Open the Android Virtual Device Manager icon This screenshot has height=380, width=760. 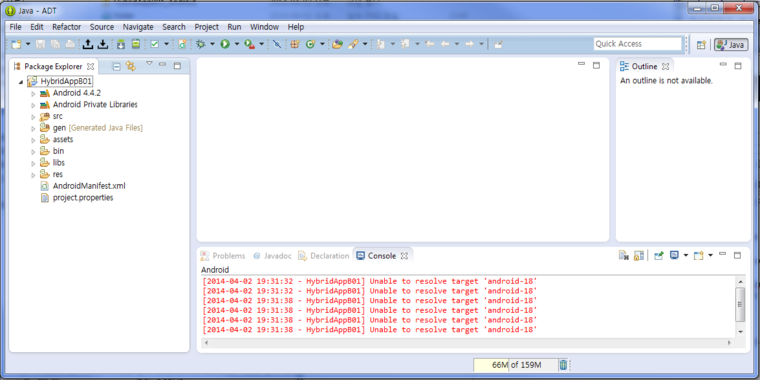coord(136,44)
